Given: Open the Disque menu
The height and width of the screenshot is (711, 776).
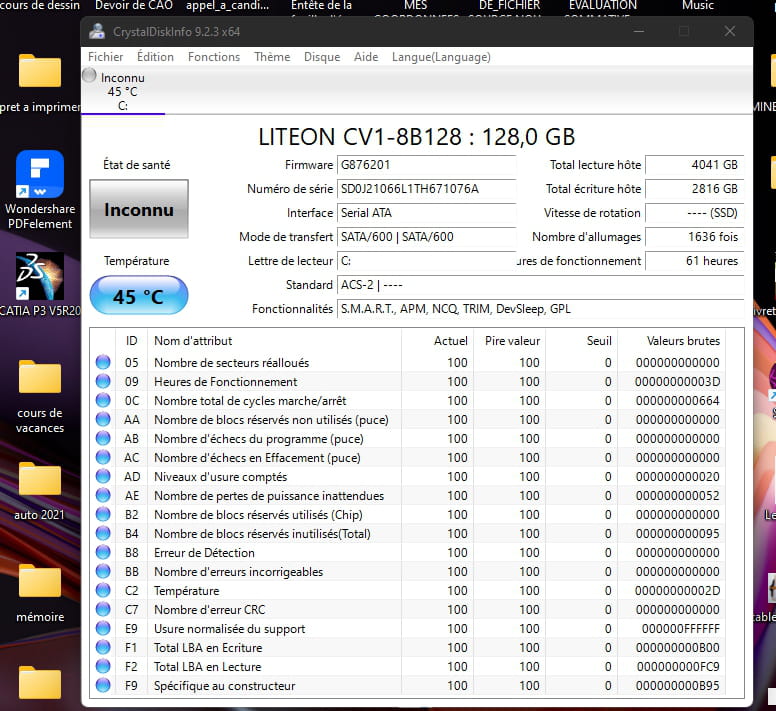Looking at the screenshot, I should [322, 57].
